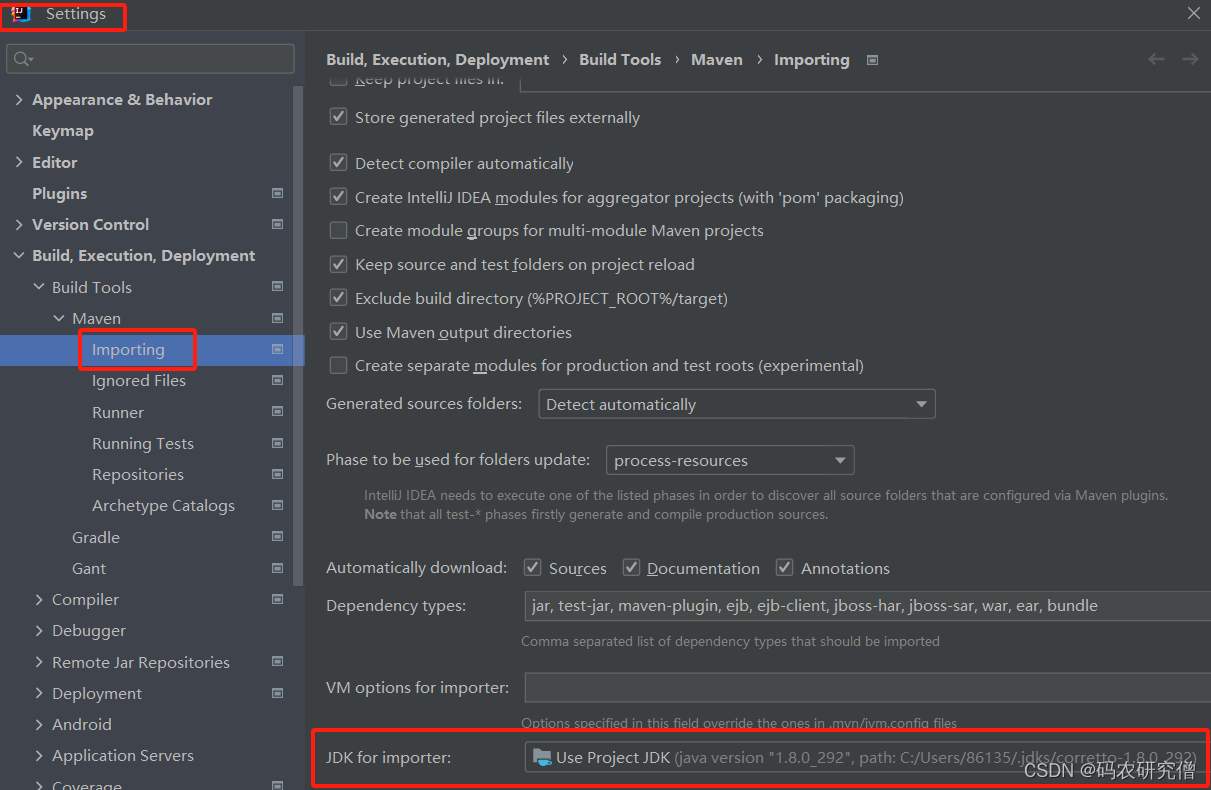Switch to the Runner settings page
The image size is (1211, 790).
point(117,411)
